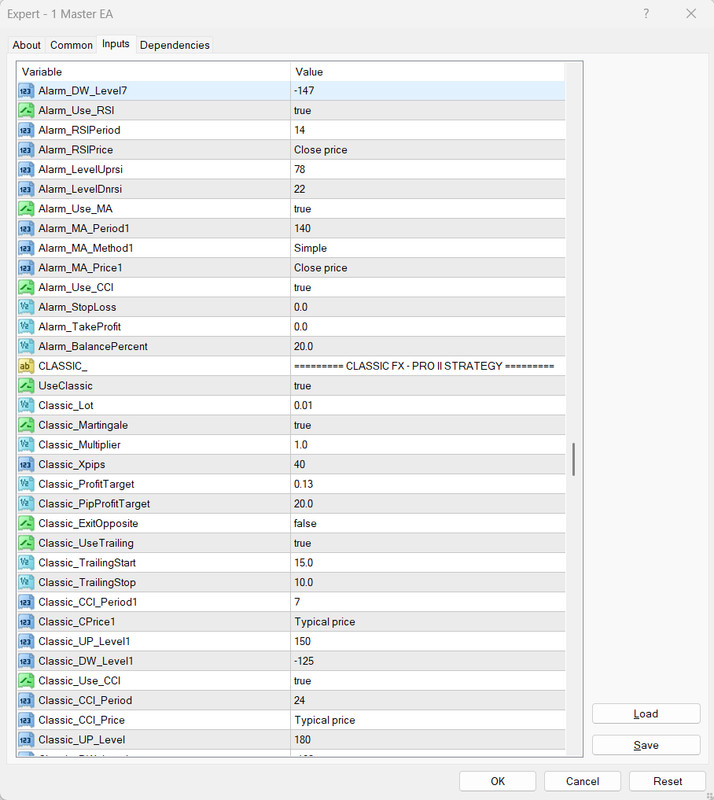Click the boolean icon beside Alarm_Use_RSI
Image resolution: width=714 pixels, height=800 pixels.
pyautogui.click(x=26, y=110)
